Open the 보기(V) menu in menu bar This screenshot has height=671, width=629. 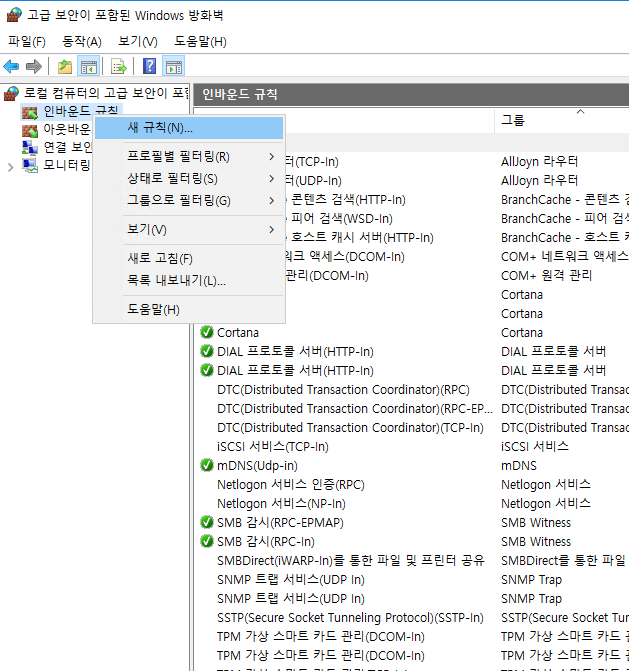[137, 42]
